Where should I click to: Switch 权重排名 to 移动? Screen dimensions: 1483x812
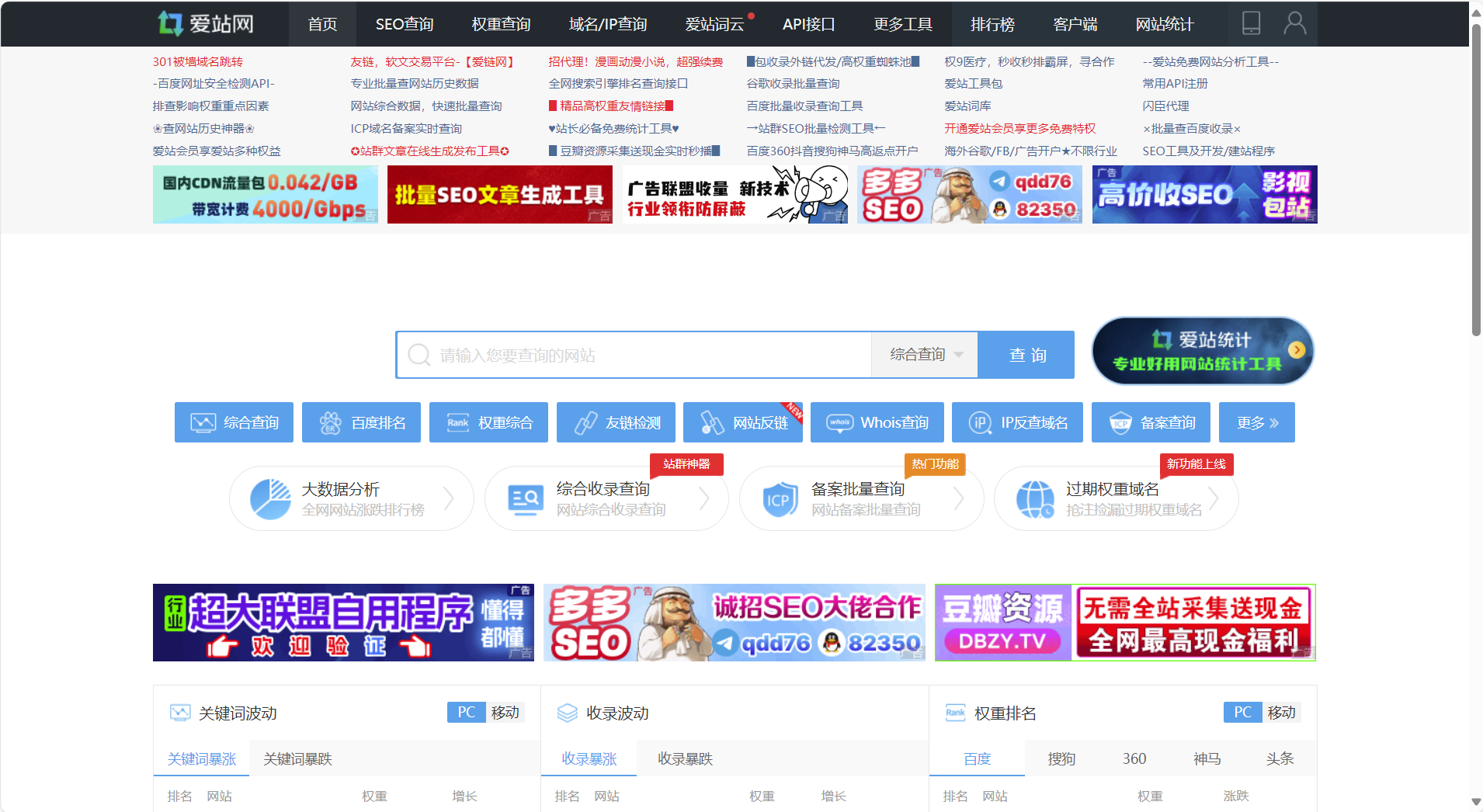click(x=1281, y=713)
